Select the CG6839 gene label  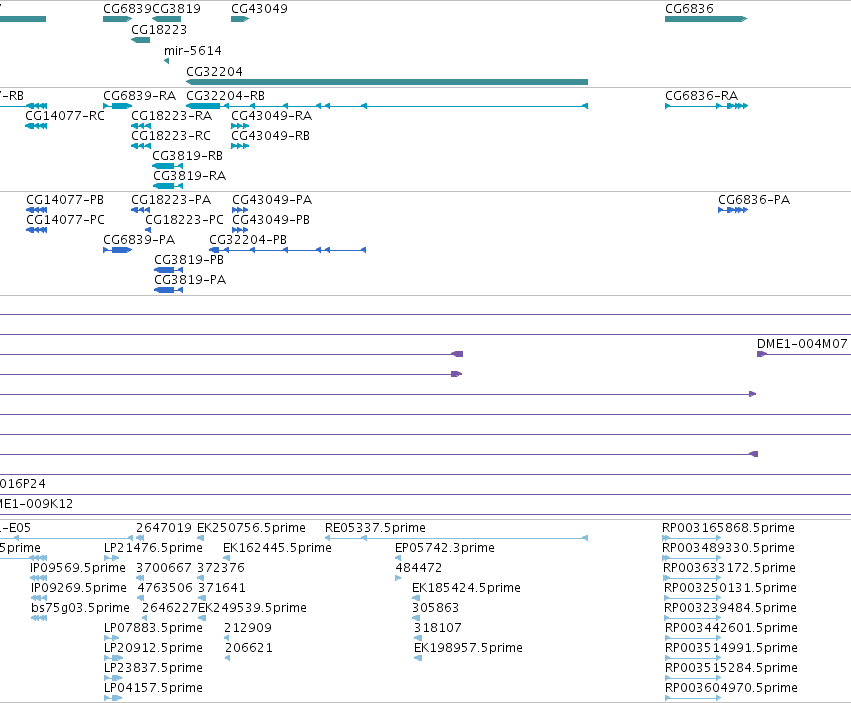pos(128,9)
